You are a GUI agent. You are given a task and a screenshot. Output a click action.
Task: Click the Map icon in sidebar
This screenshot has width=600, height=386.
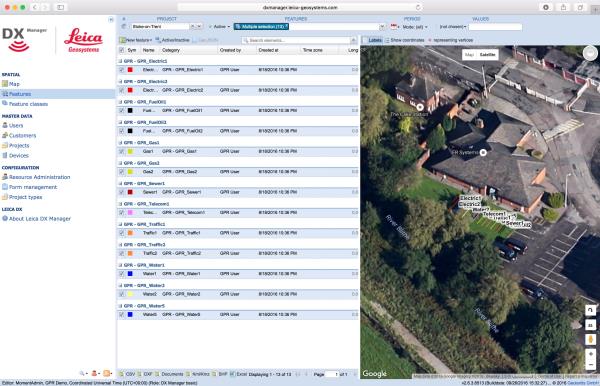[x=5, y=84]
